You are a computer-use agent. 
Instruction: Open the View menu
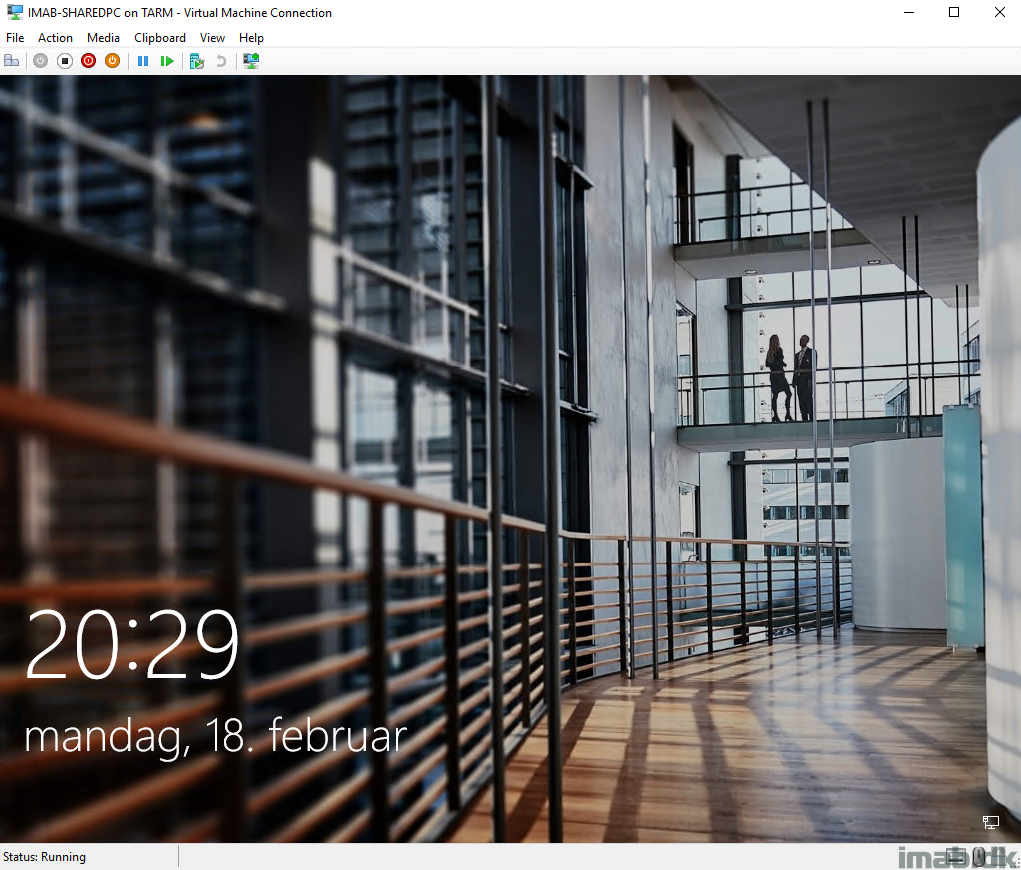click(x=212, y=38)
